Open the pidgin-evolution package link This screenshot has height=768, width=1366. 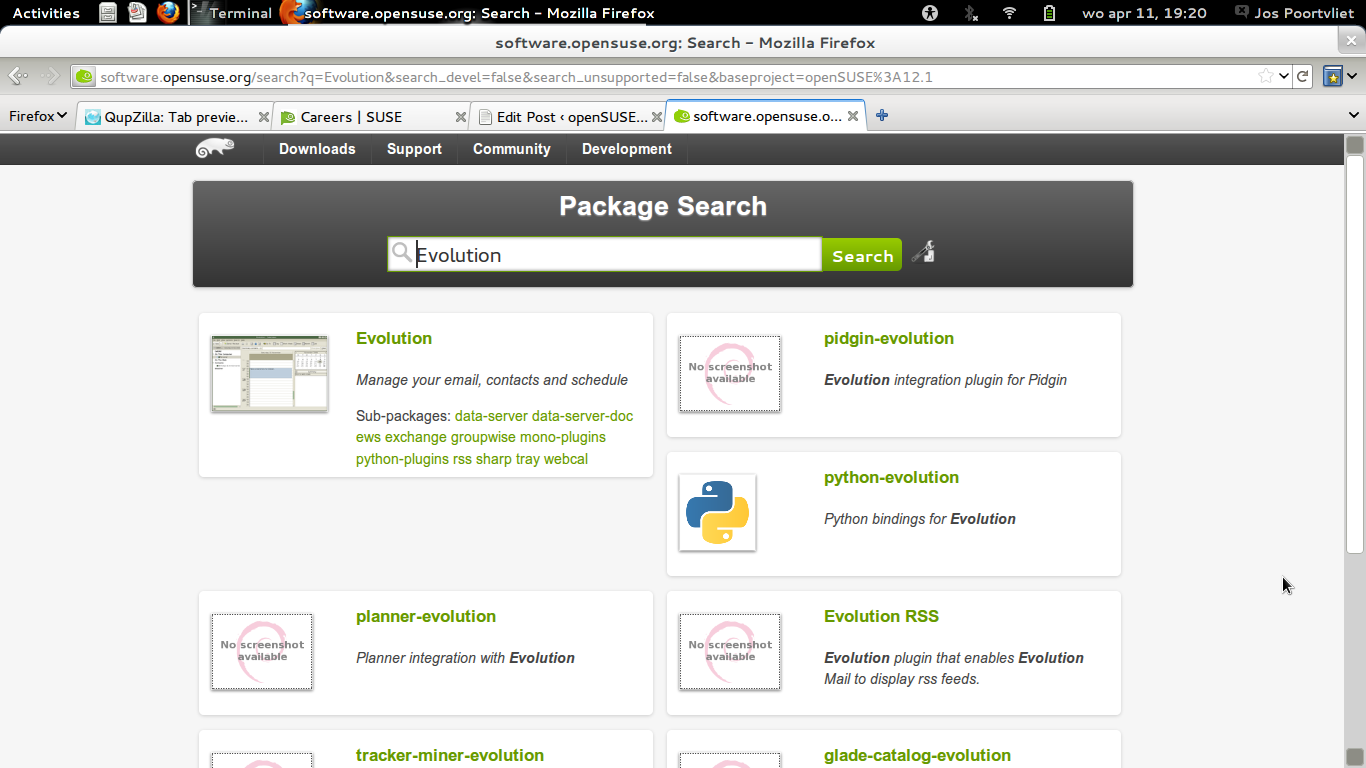tap(888, 338)
